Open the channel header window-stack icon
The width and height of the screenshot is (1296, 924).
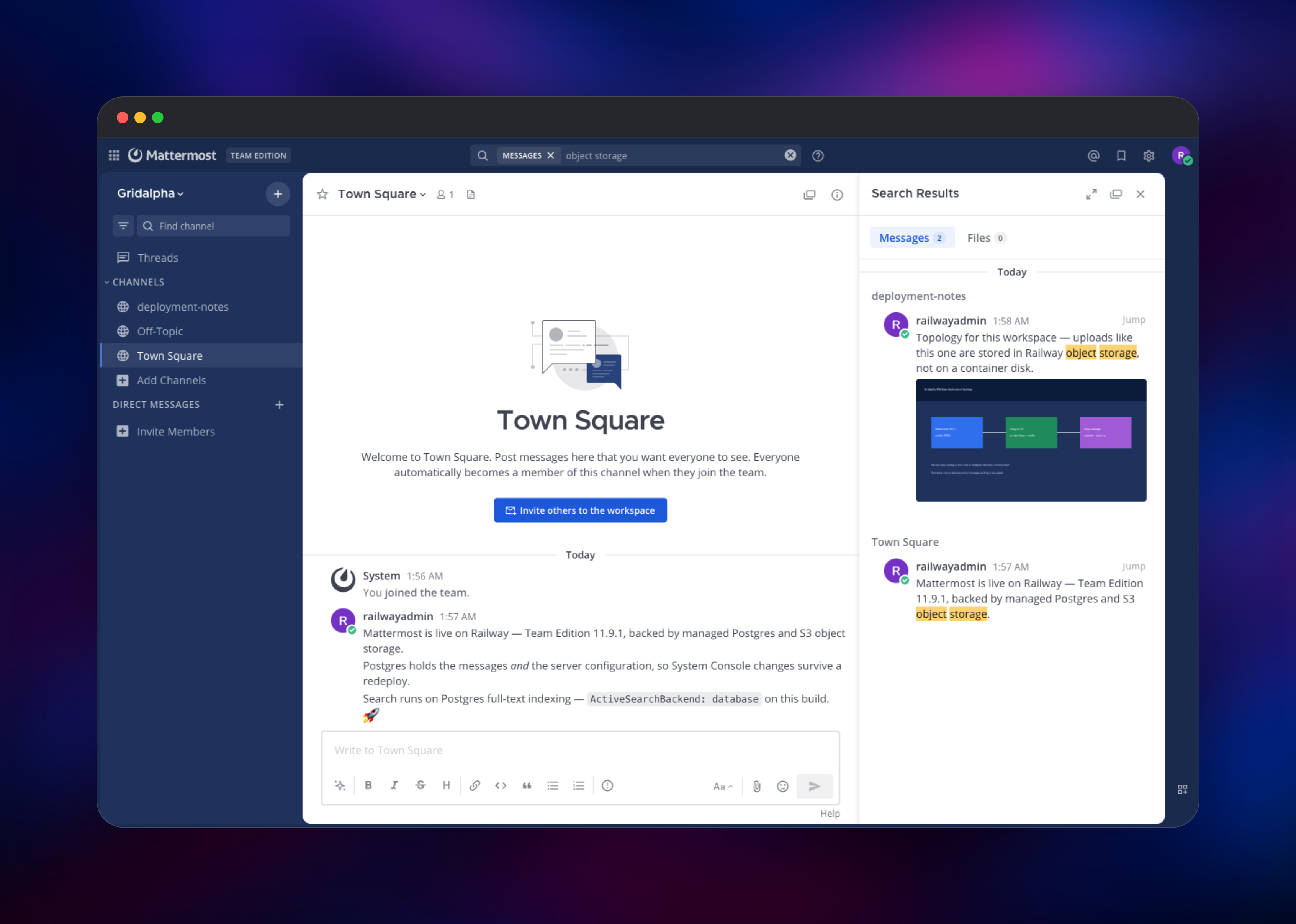coord(810,195)
